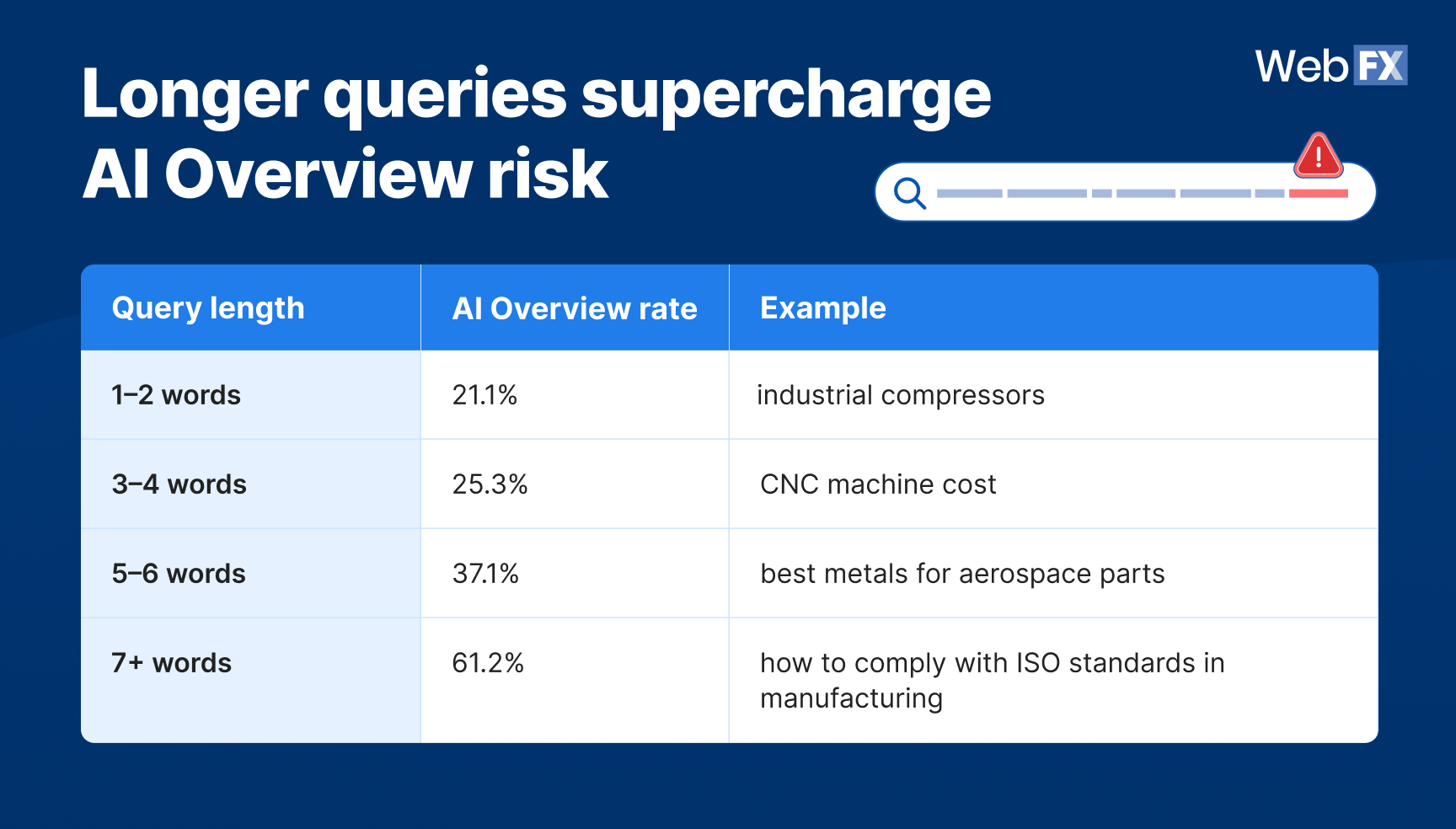Click the "CNC machine cost" example text

[878, 484]
